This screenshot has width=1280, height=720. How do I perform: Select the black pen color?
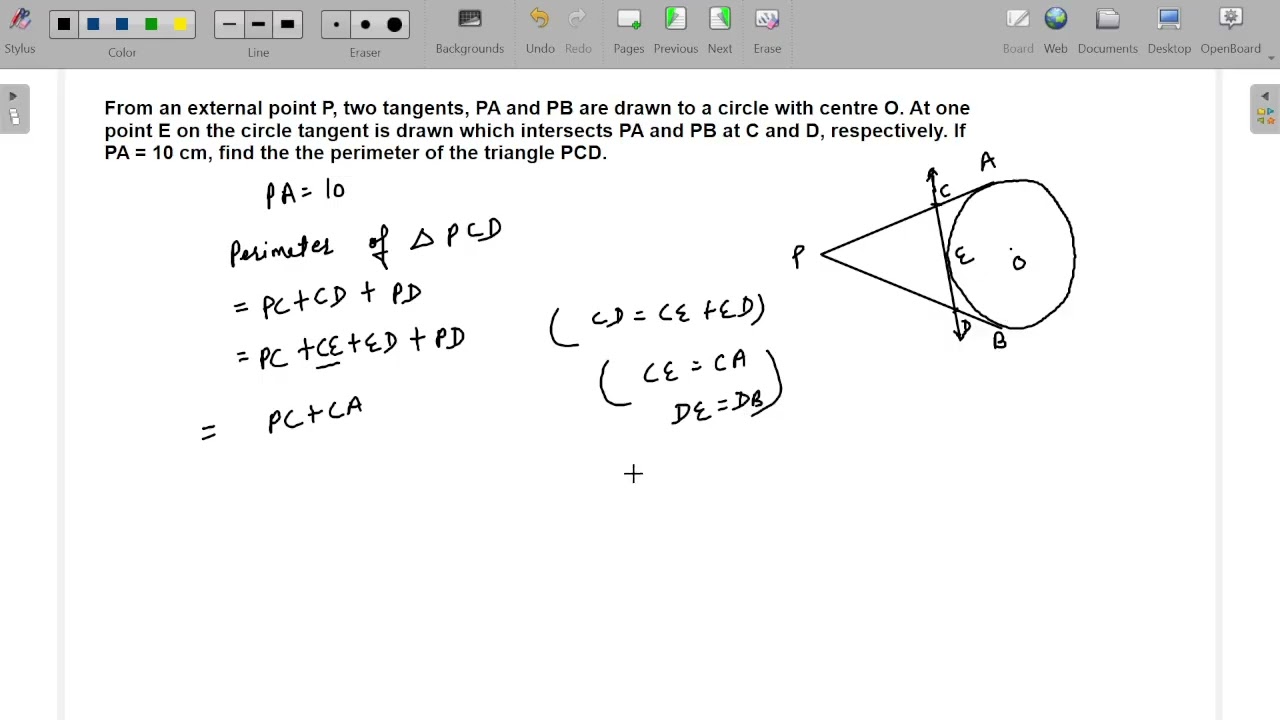(x=64, y=24)
